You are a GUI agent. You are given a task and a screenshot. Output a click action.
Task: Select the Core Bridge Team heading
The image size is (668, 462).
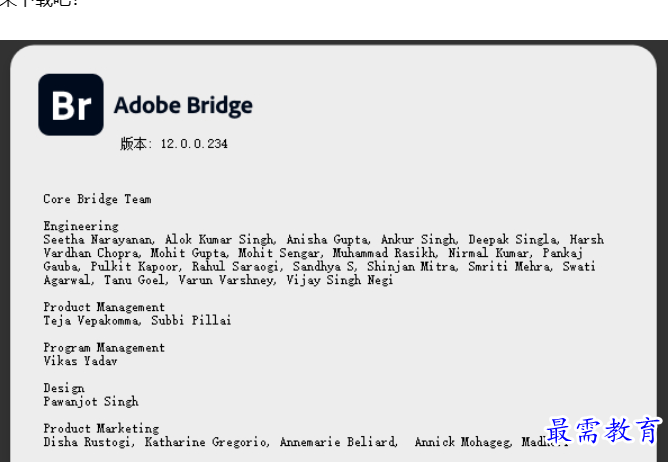[x=97, y=199]
